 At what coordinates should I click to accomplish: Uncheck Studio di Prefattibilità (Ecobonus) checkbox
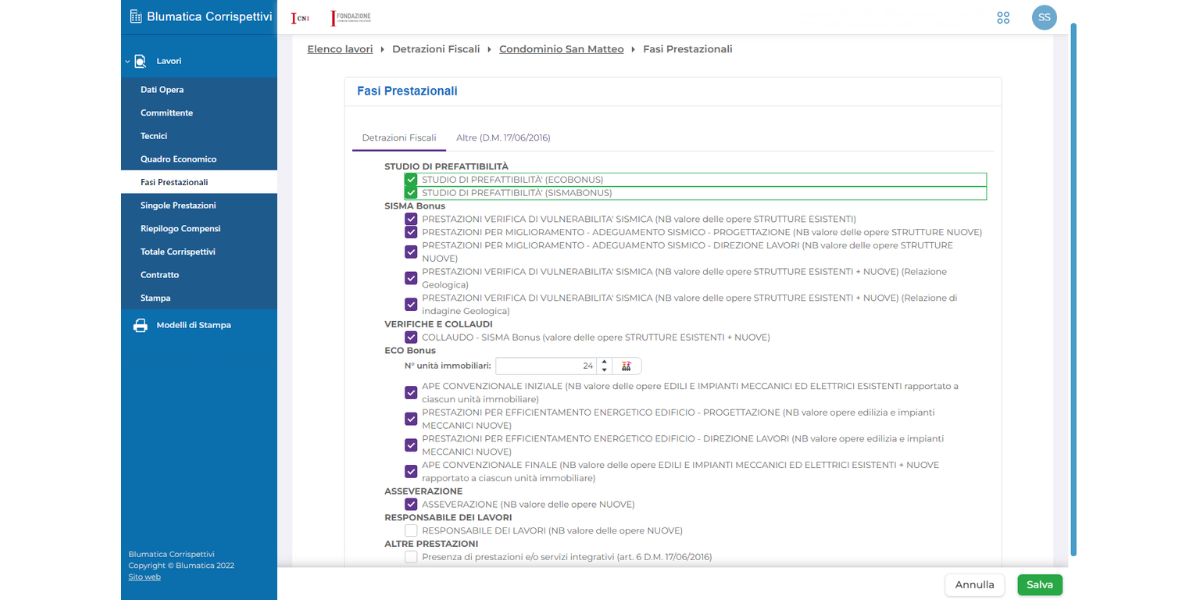point(411,180)
